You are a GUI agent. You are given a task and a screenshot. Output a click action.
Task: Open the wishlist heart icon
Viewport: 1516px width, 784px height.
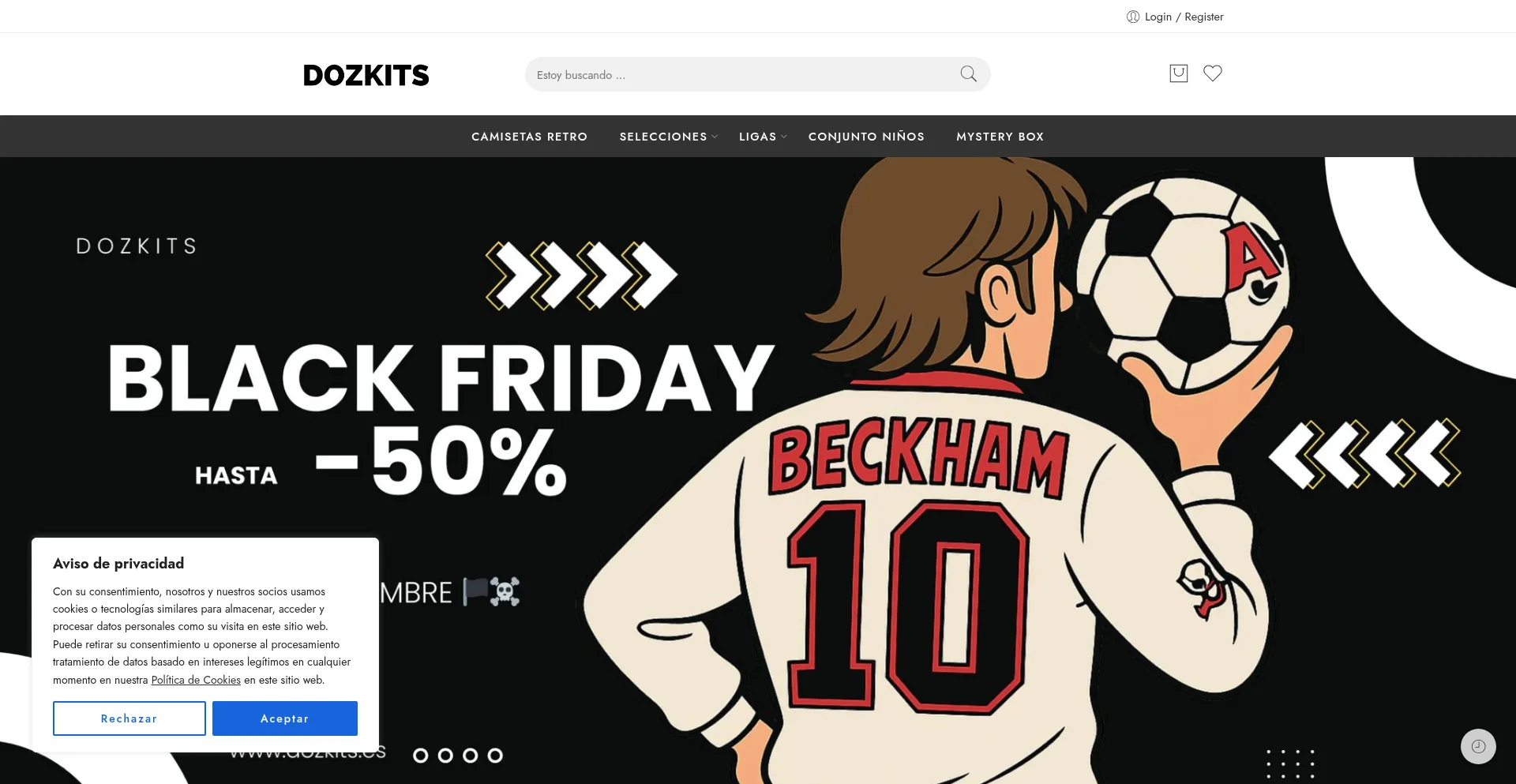click(1213, 73)
